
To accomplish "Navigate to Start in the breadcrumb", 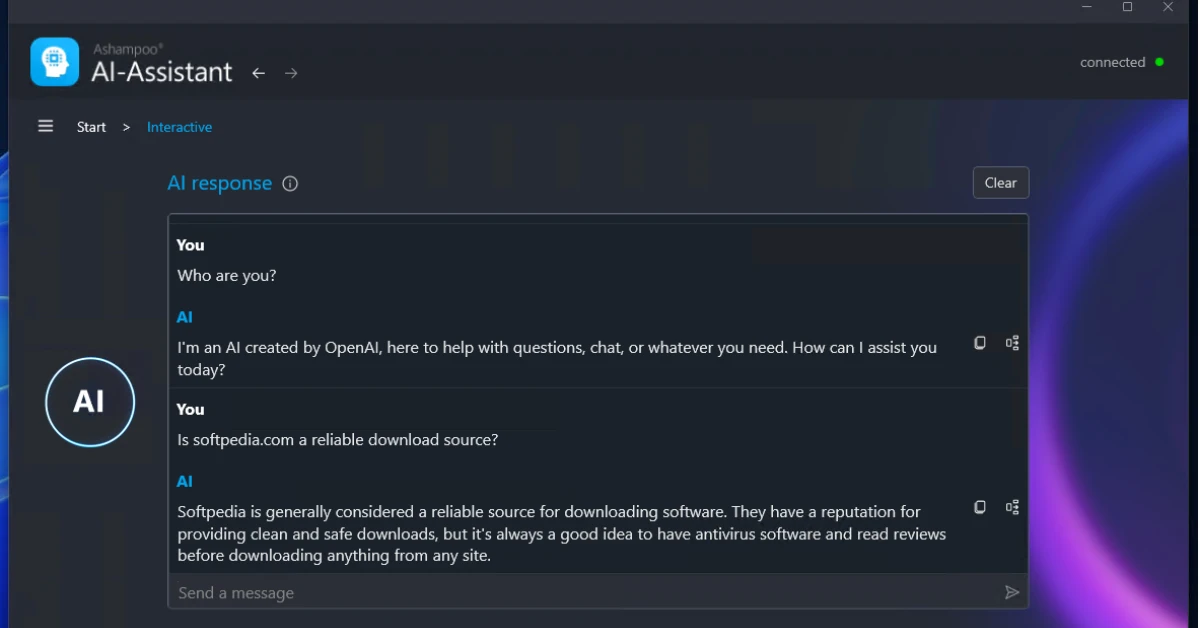I will [91, 127].
